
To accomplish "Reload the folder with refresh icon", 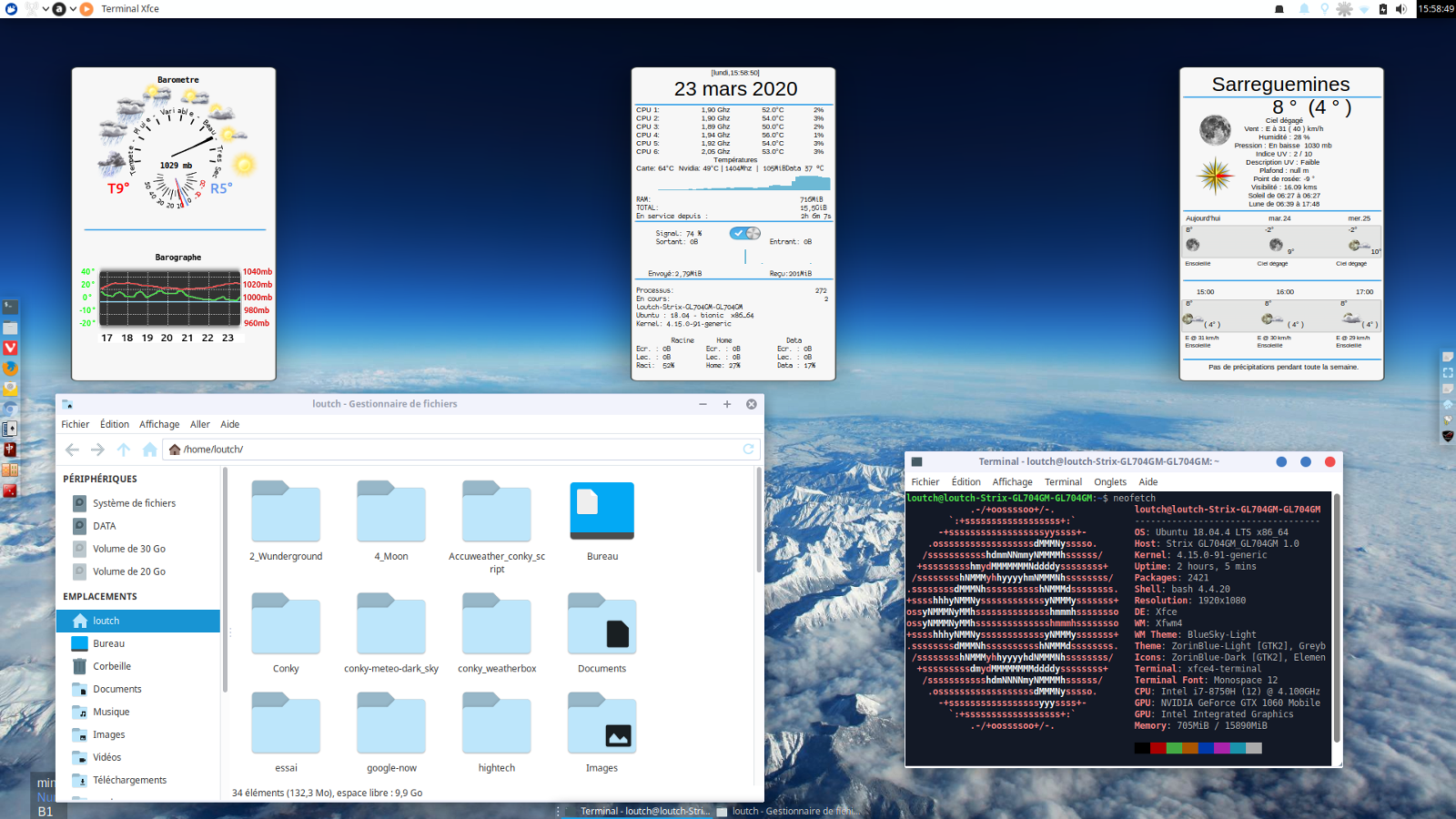I will pyautogui.click(x=748, y=449).
